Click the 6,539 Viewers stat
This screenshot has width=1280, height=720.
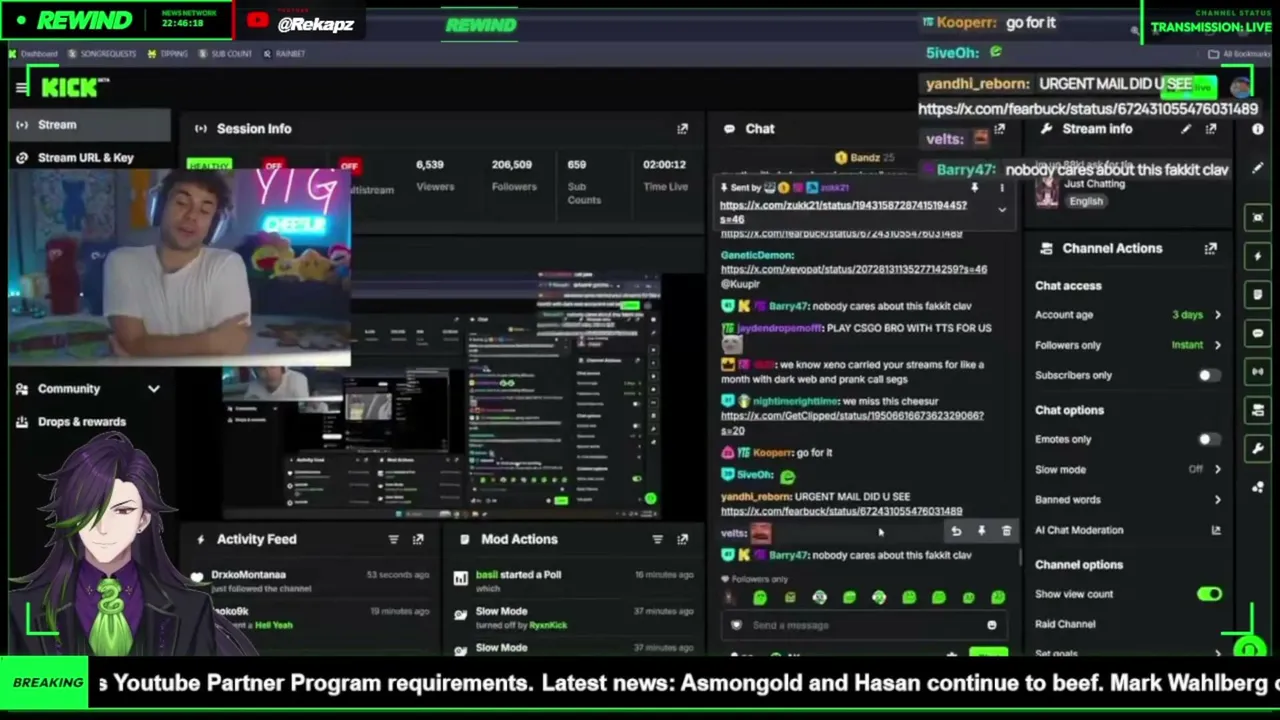435,175
